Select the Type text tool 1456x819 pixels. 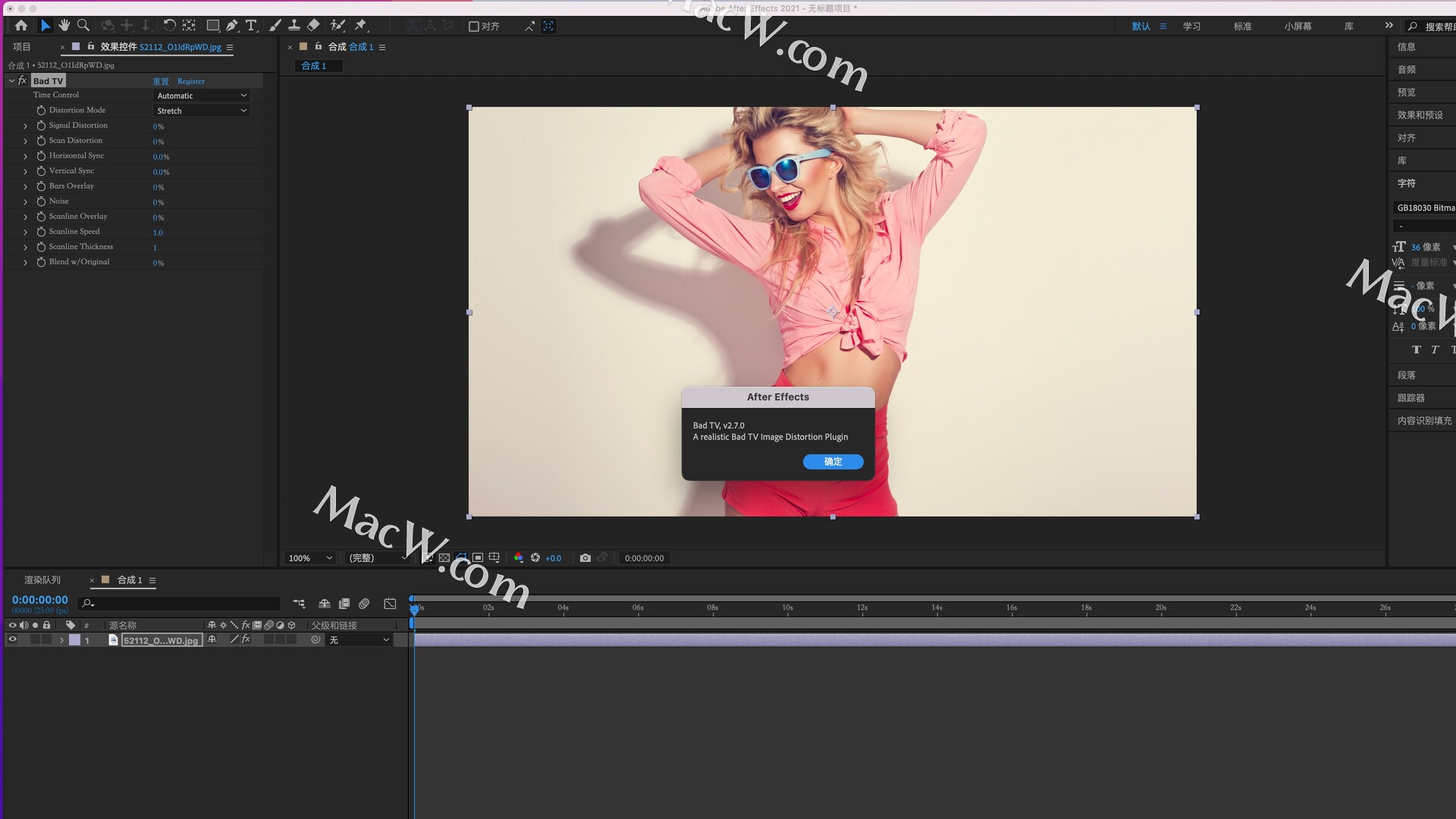click(x=251, y=26)
